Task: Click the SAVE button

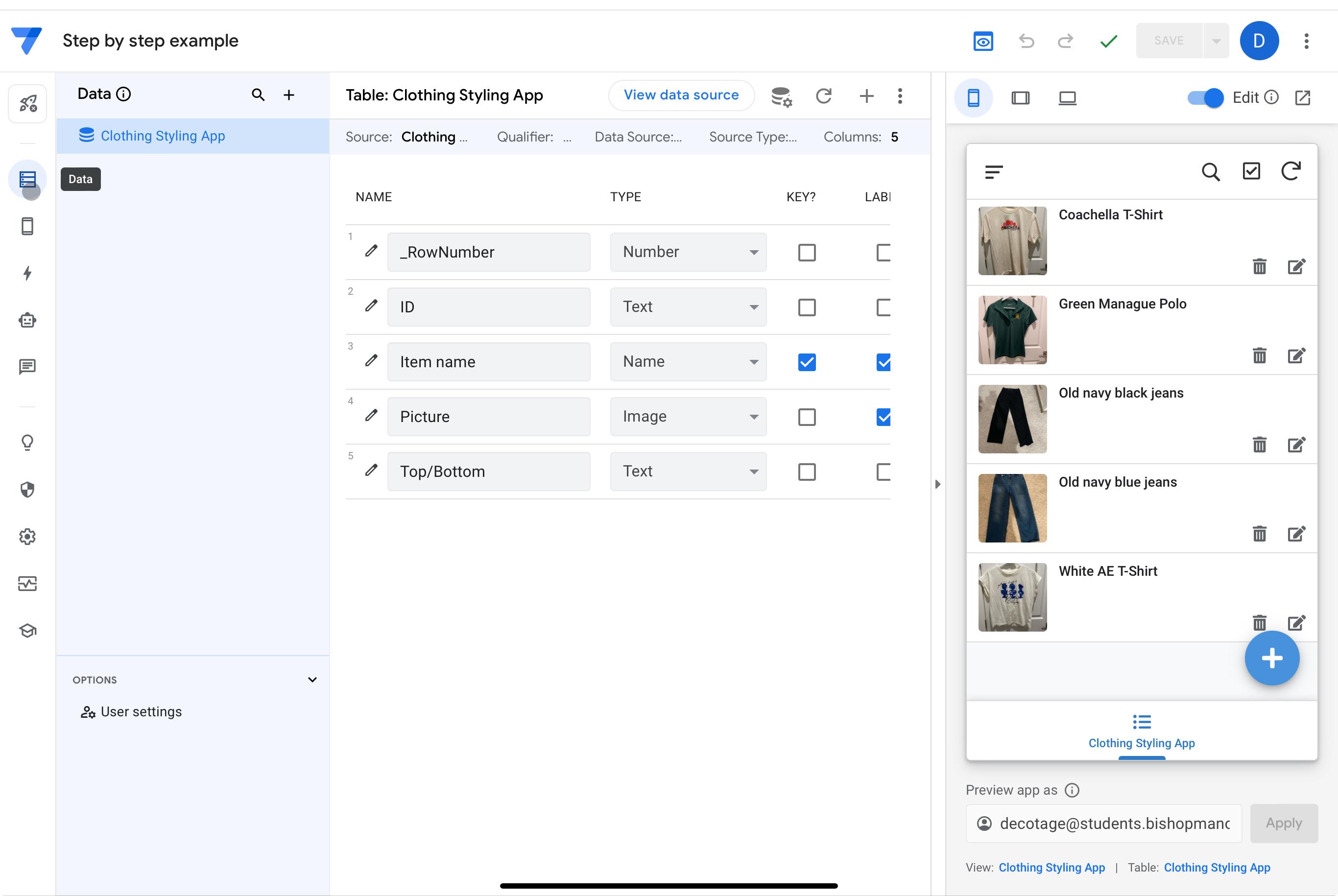Action: (x=1170, y=41)
